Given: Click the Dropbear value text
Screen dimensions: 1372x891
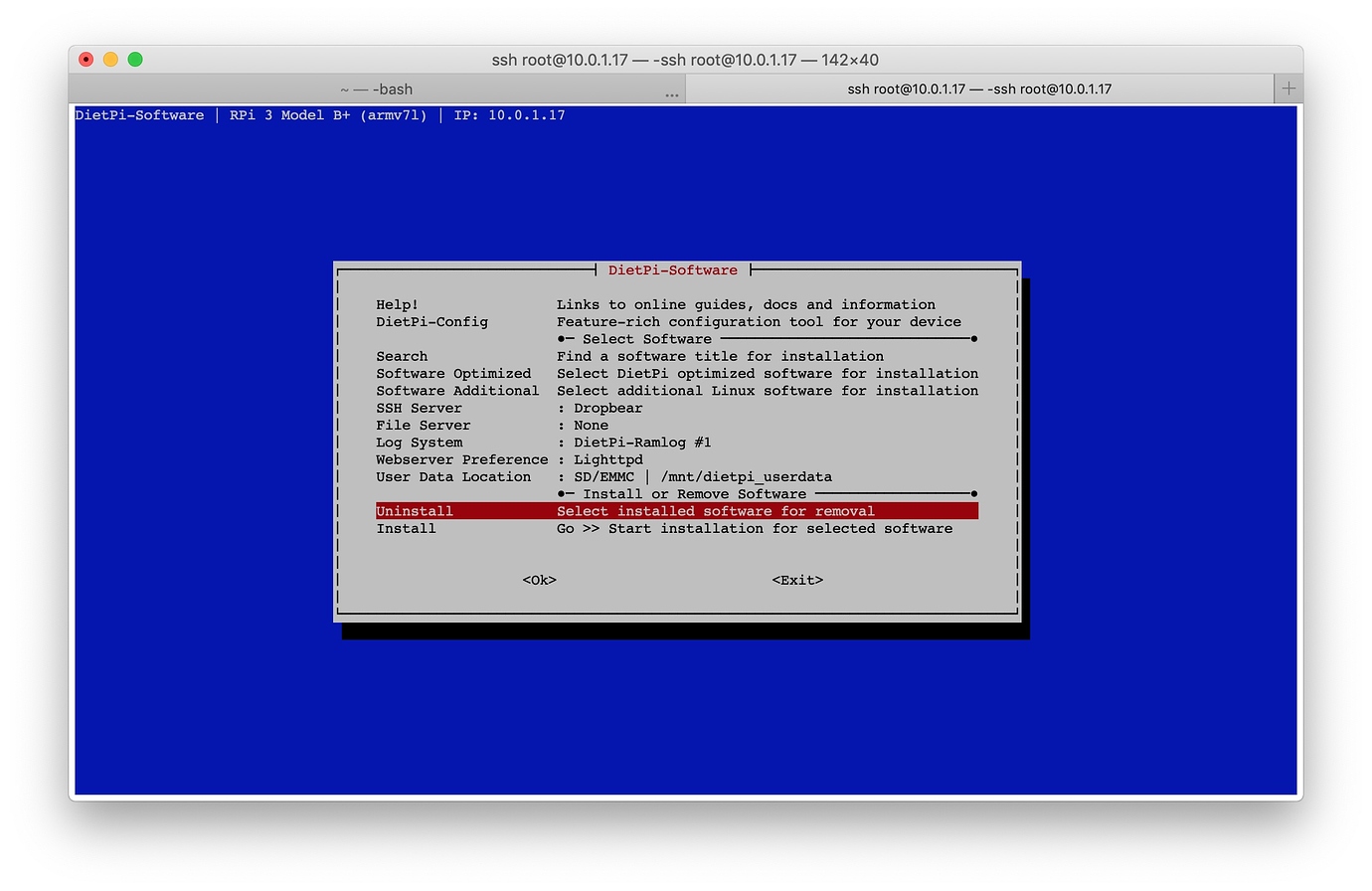Looking at the screenshot, I should (x=607, y=408).
